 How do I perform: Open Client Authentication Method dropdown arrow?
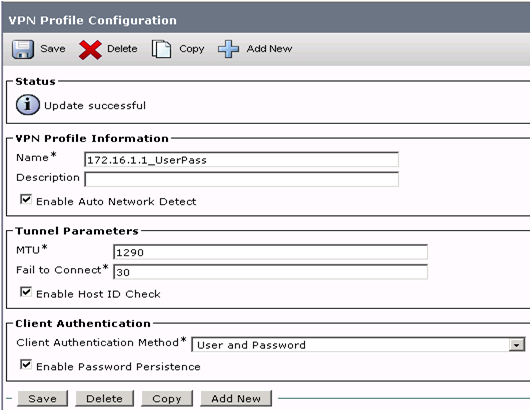click(x=517, y=345)
